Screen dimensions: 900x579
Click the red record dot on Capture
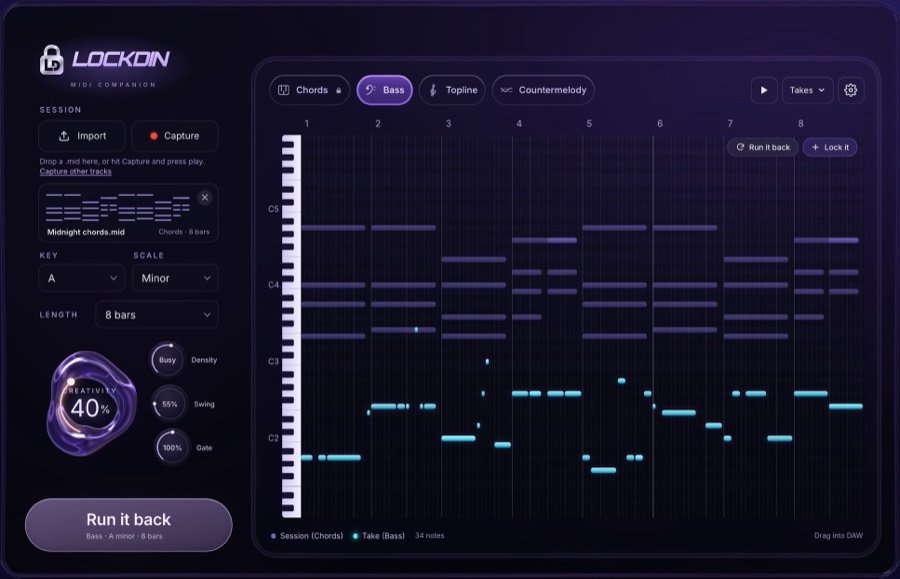coord(154,136)
